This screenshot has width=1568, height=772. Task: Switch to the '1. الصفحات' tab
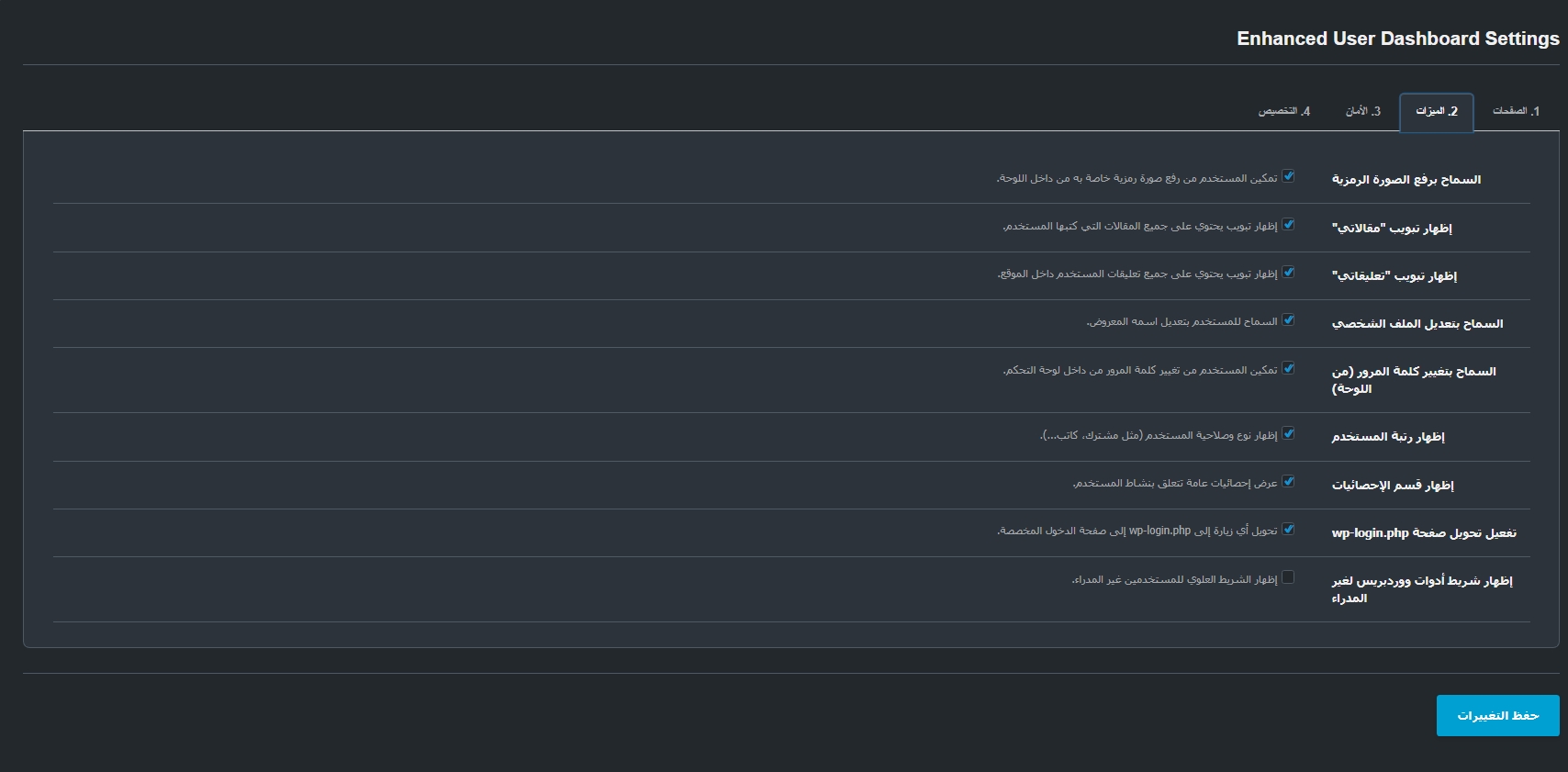(x=1516, y=111)
